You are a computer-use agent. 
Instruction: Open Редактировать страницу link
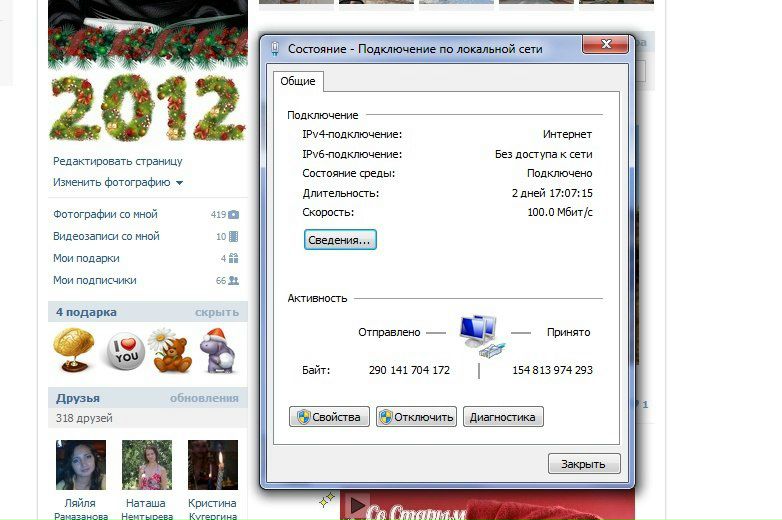pos(117,161)
